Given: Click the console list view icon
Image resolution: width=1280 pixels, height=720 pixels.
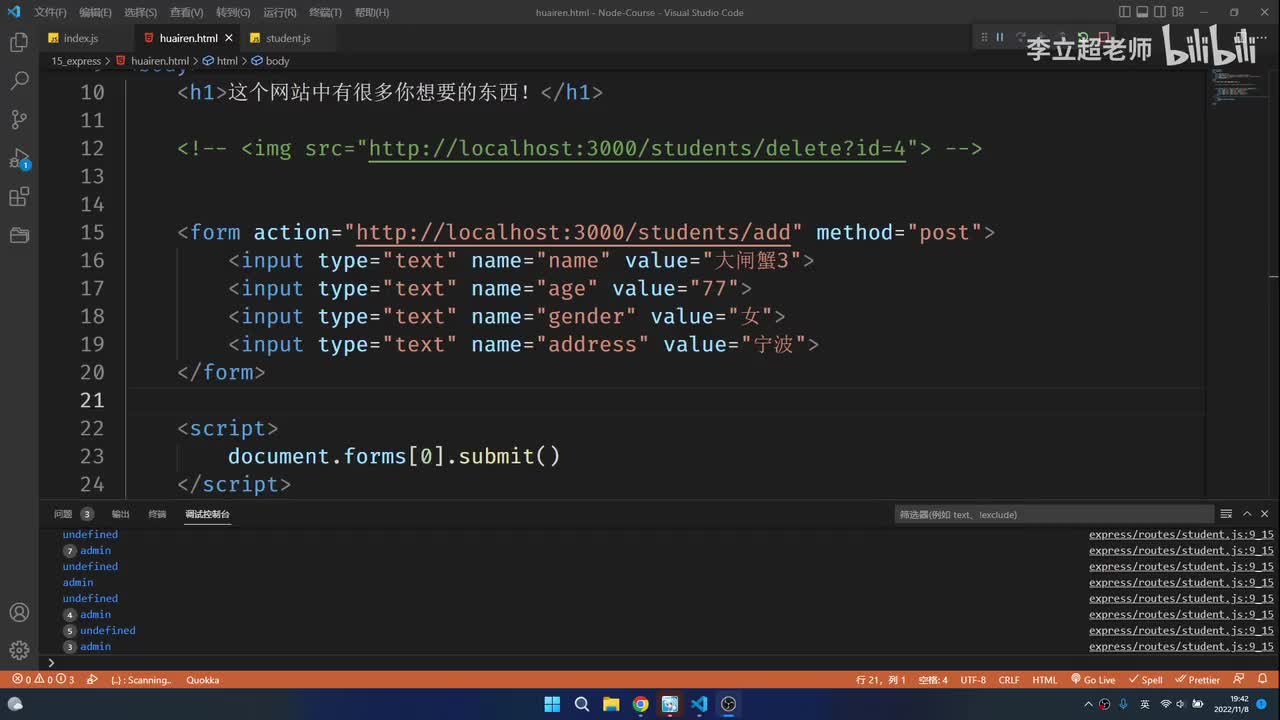Looking at the screenshot, I should coord(1226,514).
